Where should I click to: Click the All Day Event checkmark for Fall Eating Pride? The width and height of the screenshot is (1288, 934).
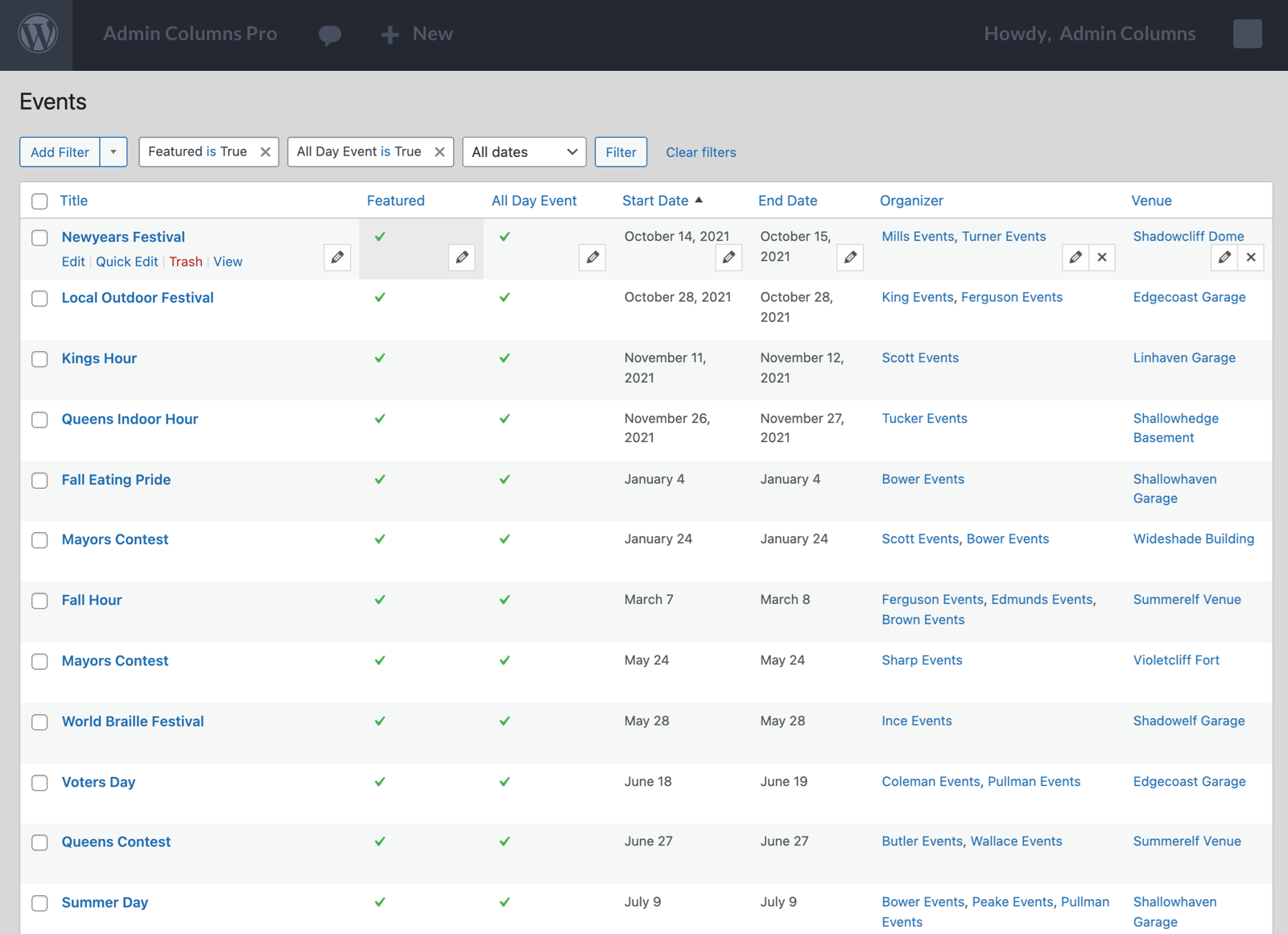(x=505, y=479)
